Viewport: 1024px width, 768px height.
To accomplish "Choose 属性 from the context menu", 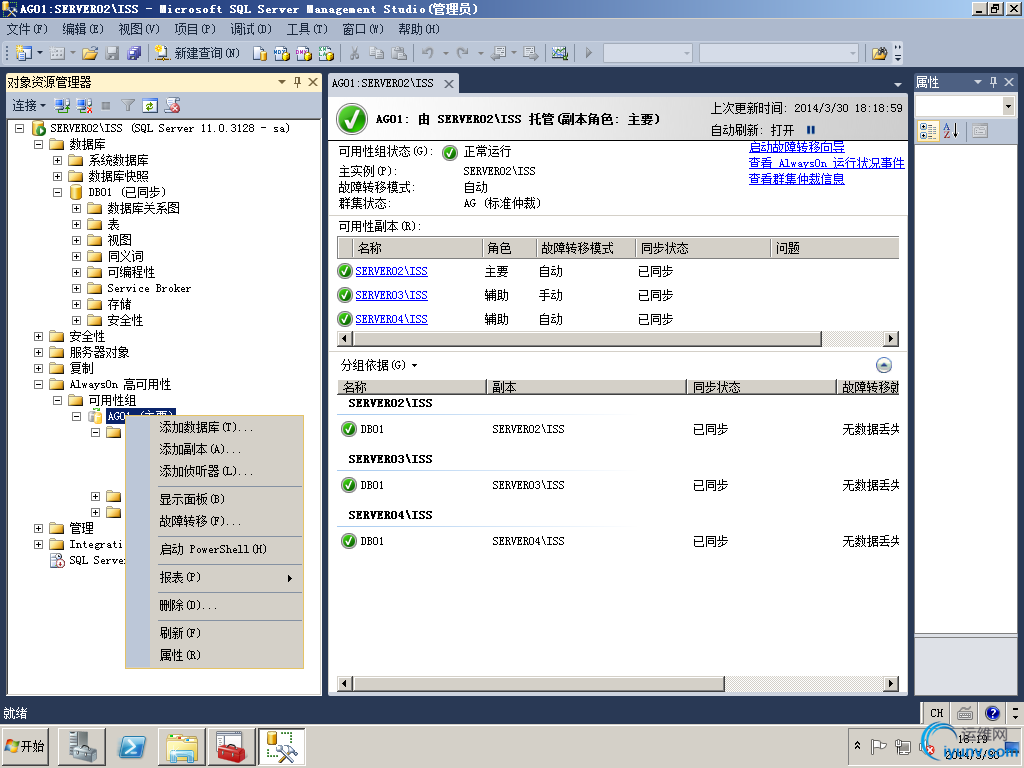I will pos(214,655).
